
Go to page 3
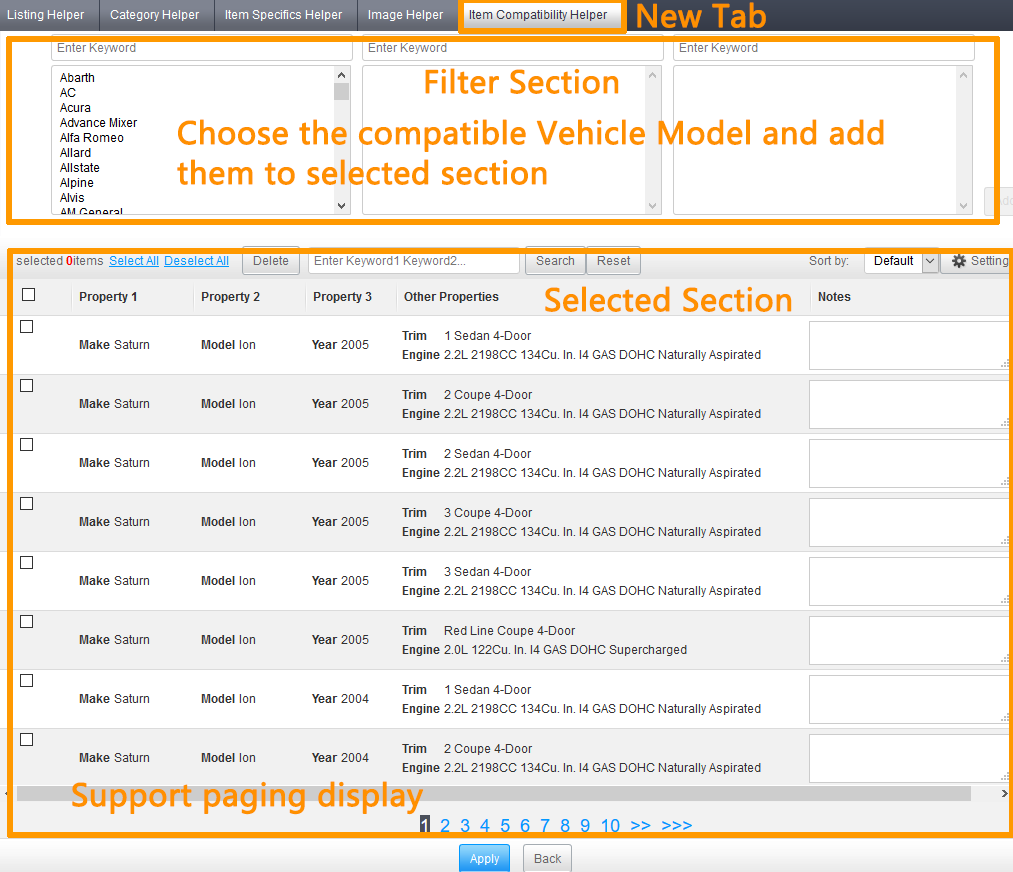click(465, 825)
